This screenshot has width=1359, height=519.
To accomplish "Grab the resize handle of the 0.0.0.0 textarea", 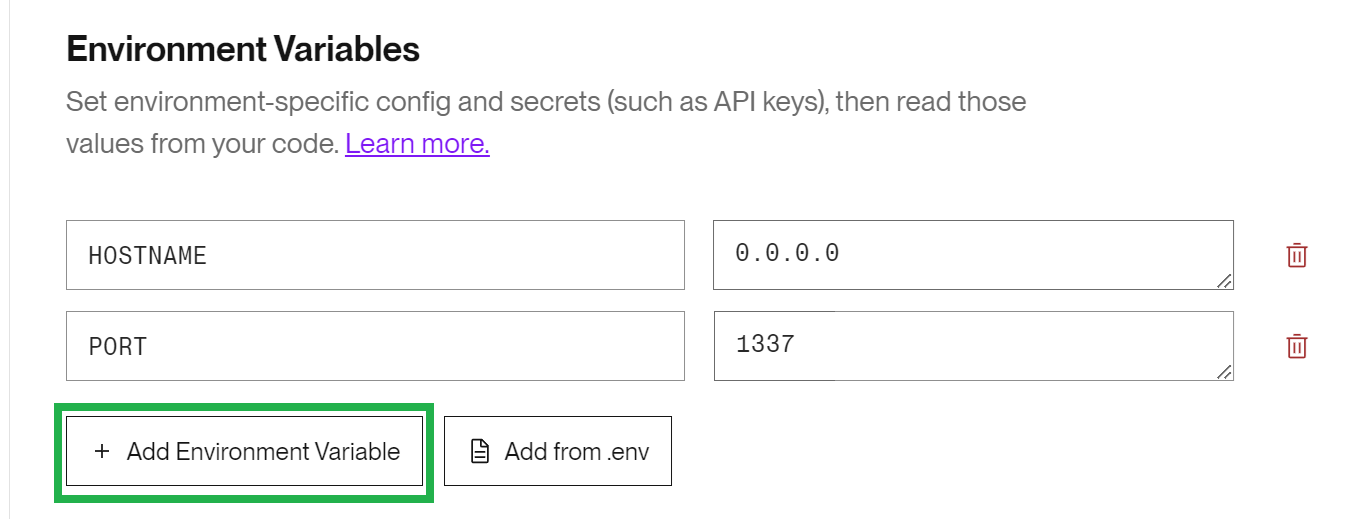I will [x=1224, y=282].
